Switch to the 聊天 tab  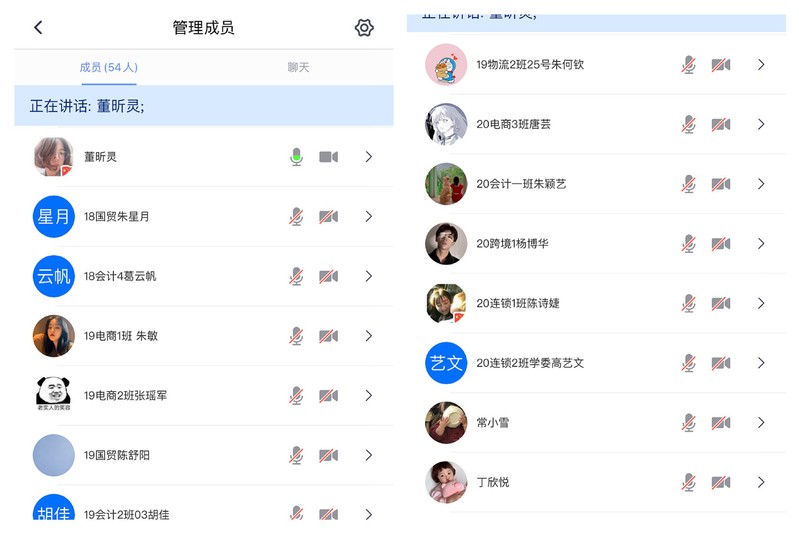(298, 67)
